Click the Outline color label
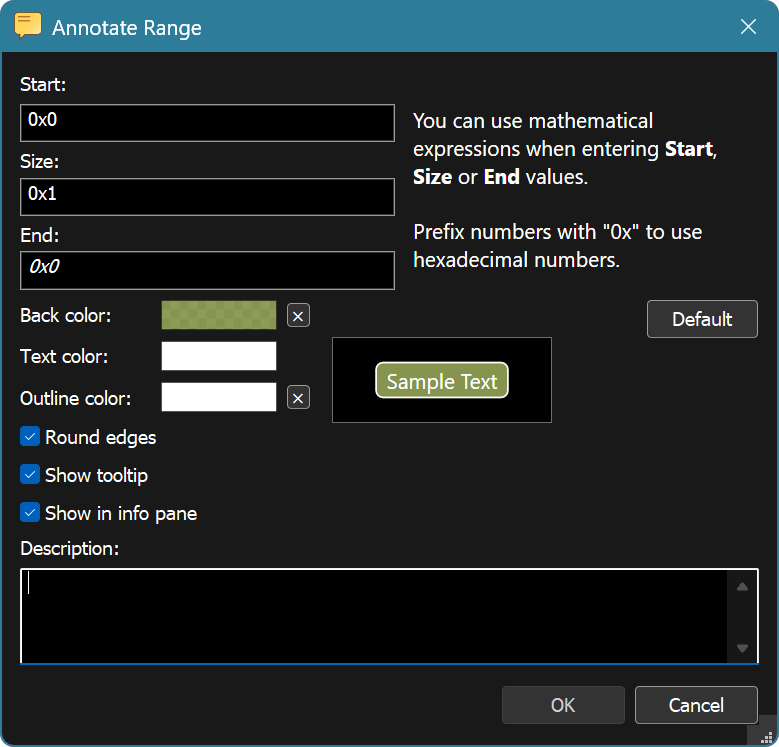Screen dimensions: 779x747 pyautogui.click(x=76, y=398)
